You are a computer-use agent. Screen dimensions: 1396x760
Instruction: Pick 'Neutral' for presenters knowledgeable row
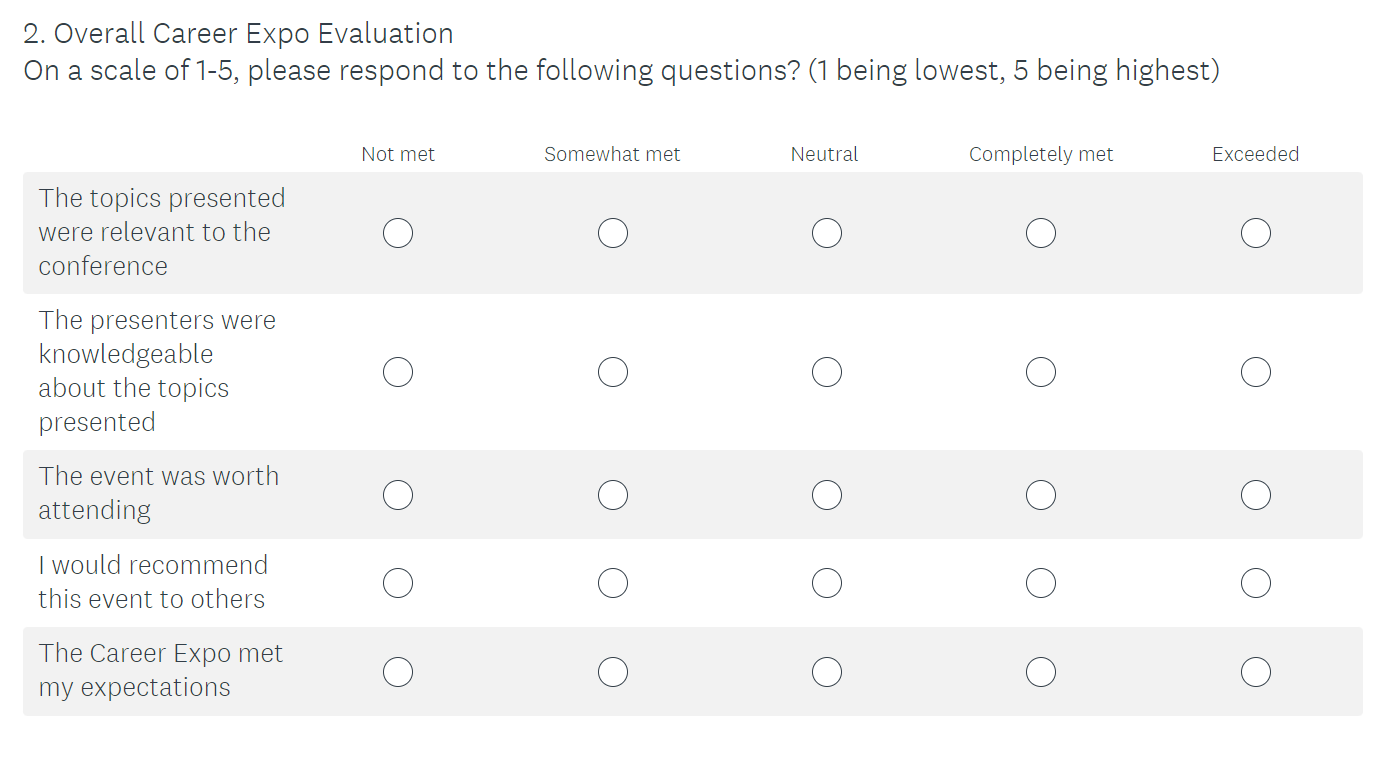827,372
